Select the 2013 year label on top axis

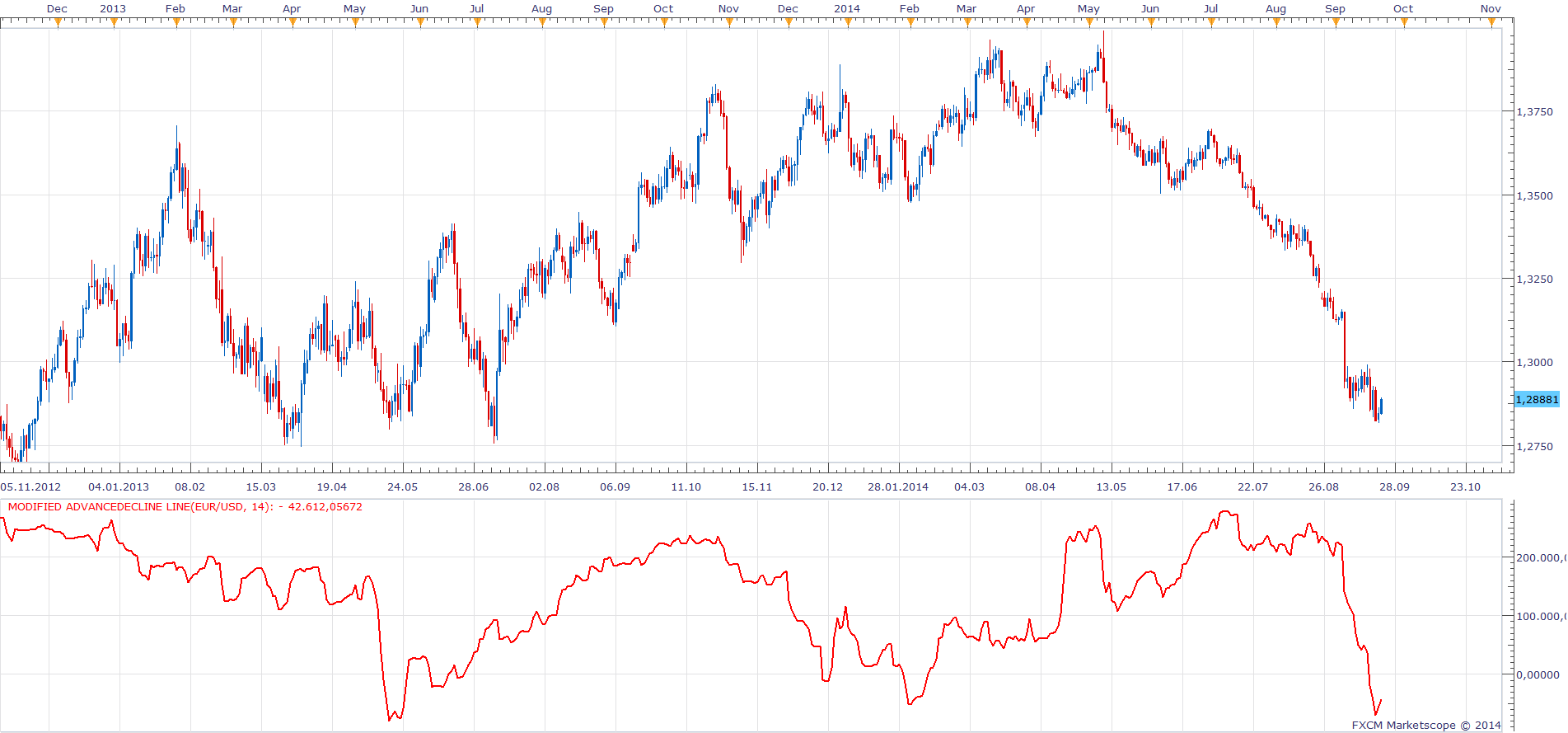[x=113, y=8]
